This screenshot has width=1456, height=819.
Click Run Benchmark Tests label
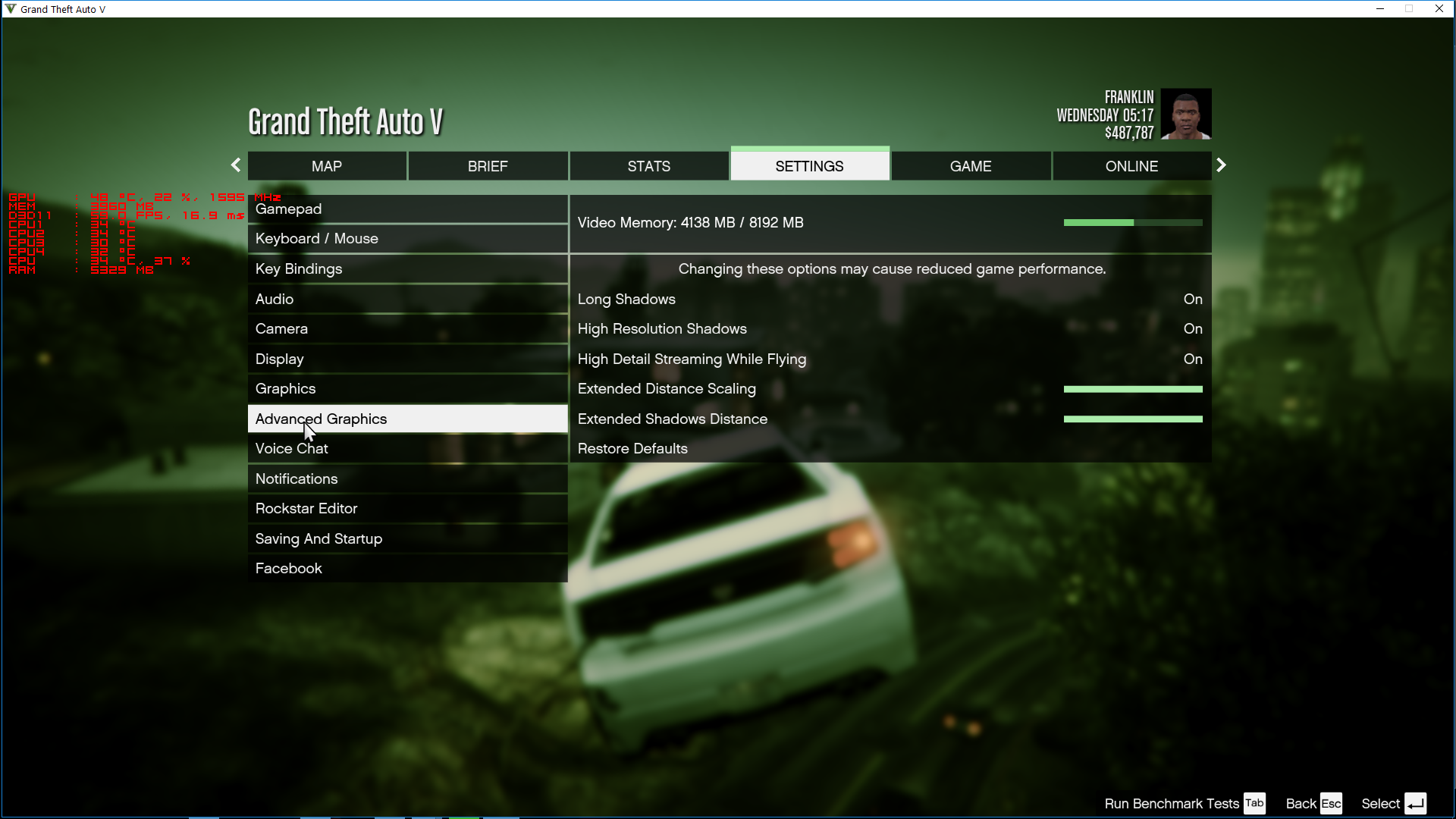point(1172,804)
